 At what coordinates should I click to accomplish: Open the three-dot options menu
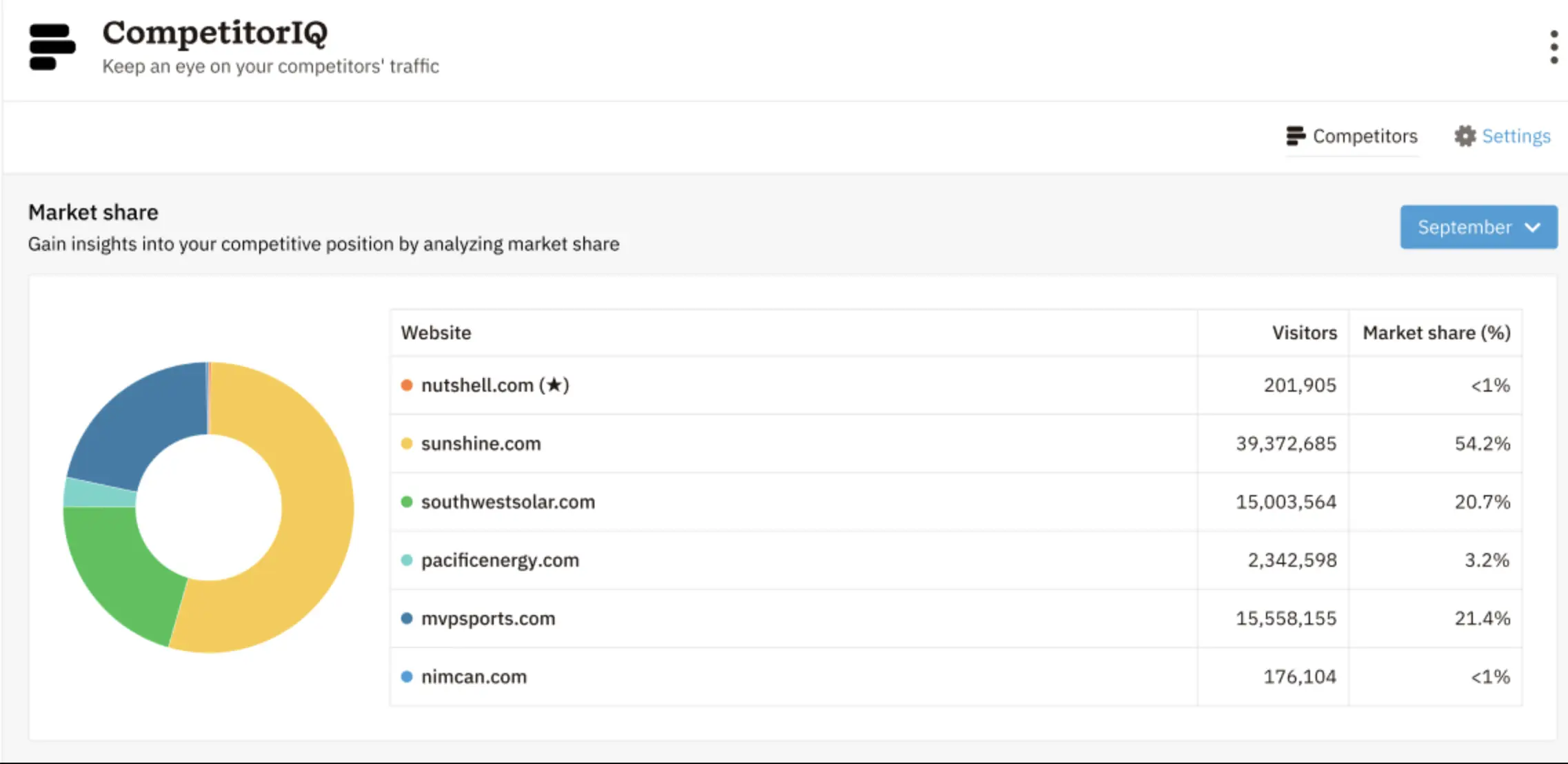(x=1554, y=47)
